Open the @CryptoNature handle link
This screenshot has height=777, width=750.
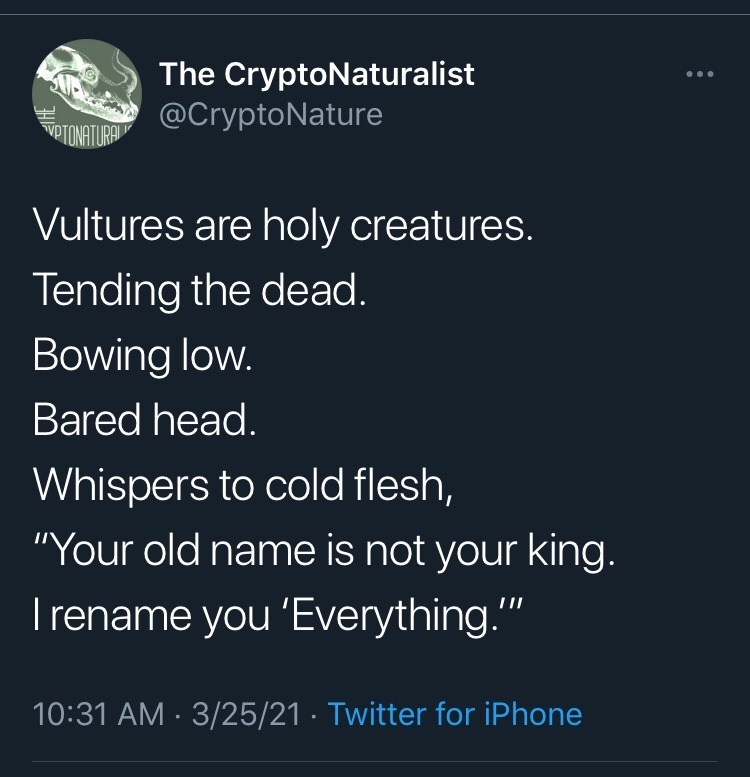click(x=271, y=114)
